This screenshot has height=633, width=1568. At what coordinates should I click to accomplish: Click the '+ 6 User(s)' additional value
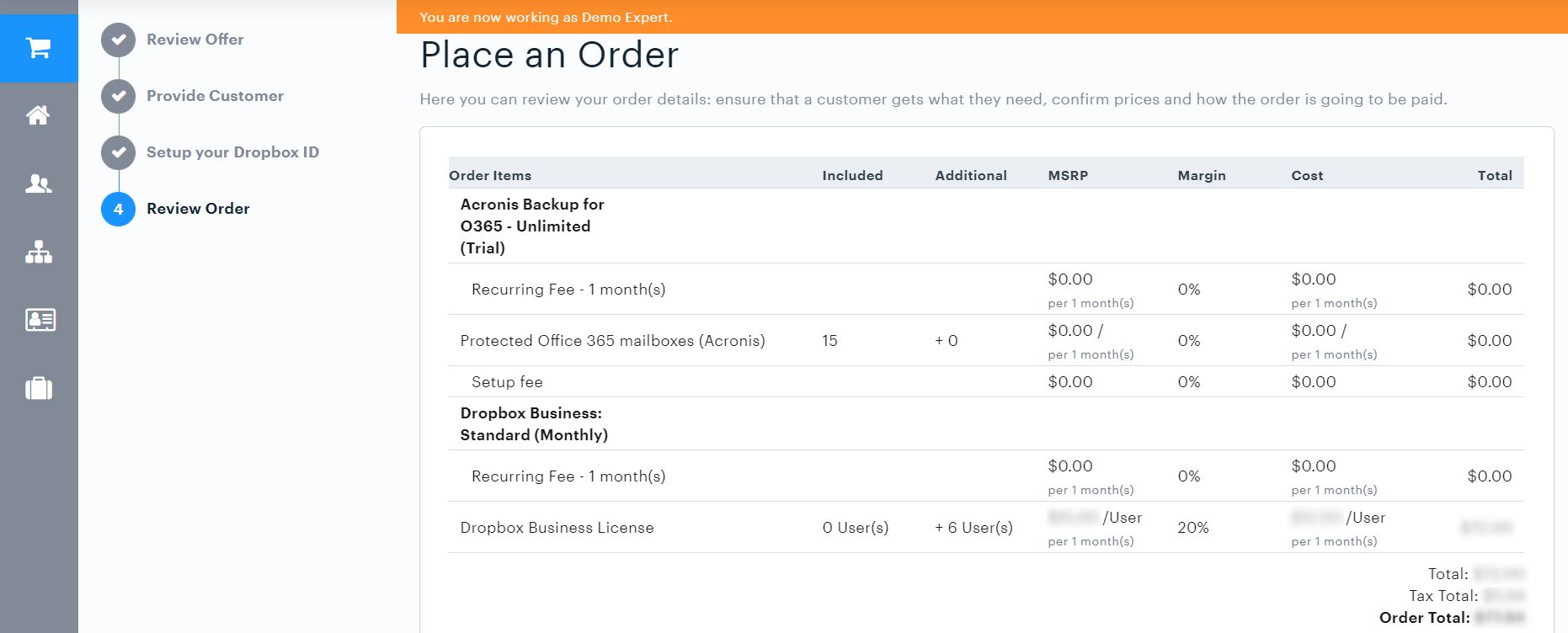pyautogui.click(x=974, y=528)
